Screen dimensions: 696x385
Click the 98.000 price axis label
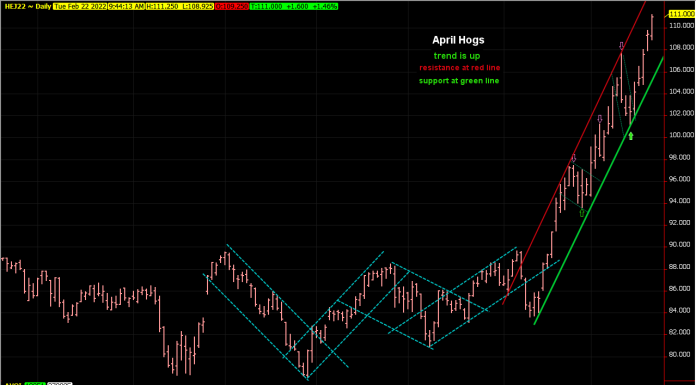click(681, 157)
